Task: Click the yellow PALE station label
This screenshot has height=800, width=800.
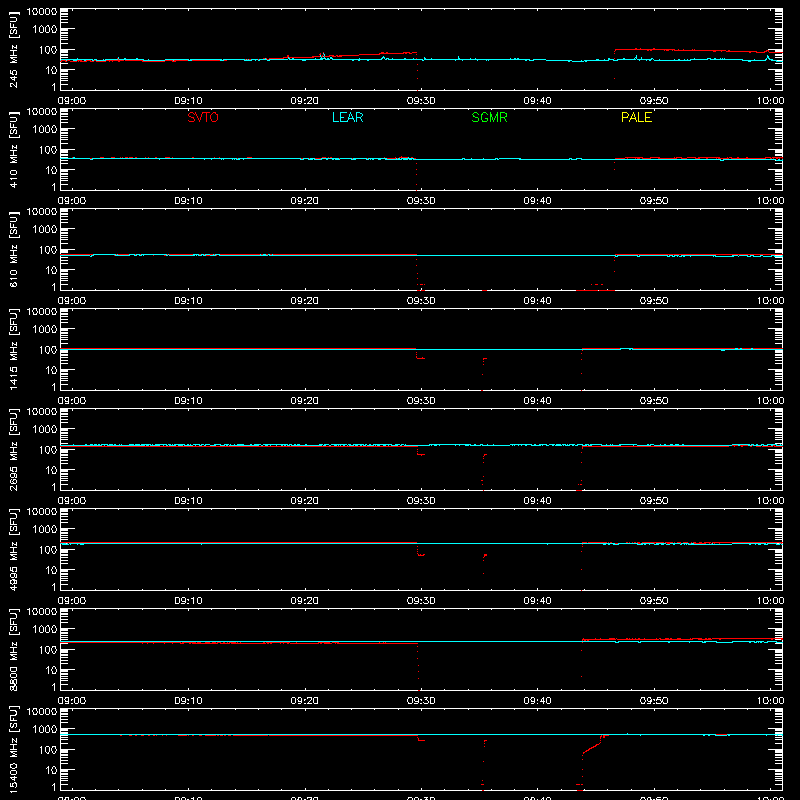Action: point(636,117)
